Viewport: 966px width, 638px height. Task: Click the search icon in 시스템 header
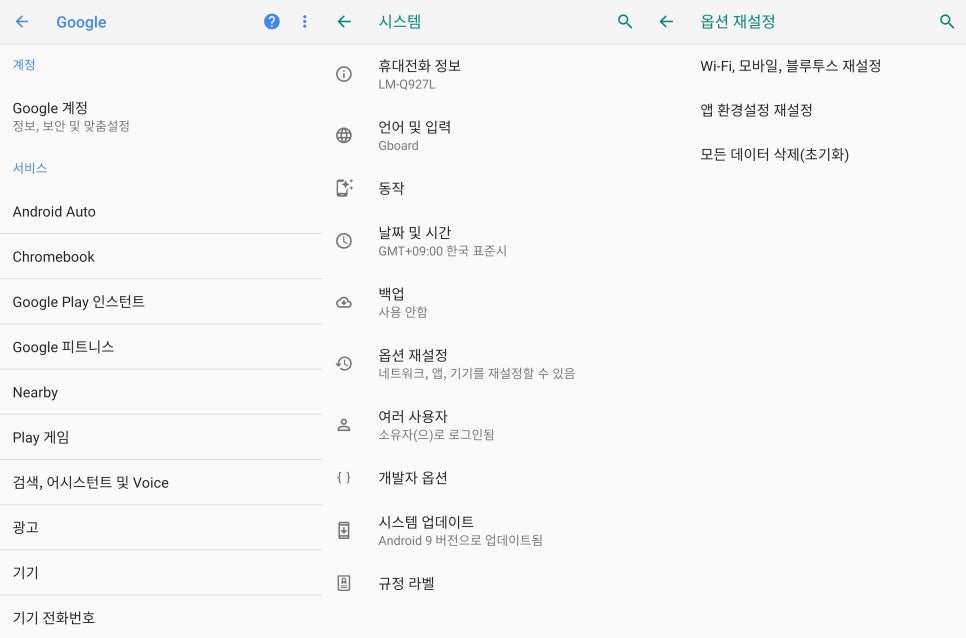625,22
